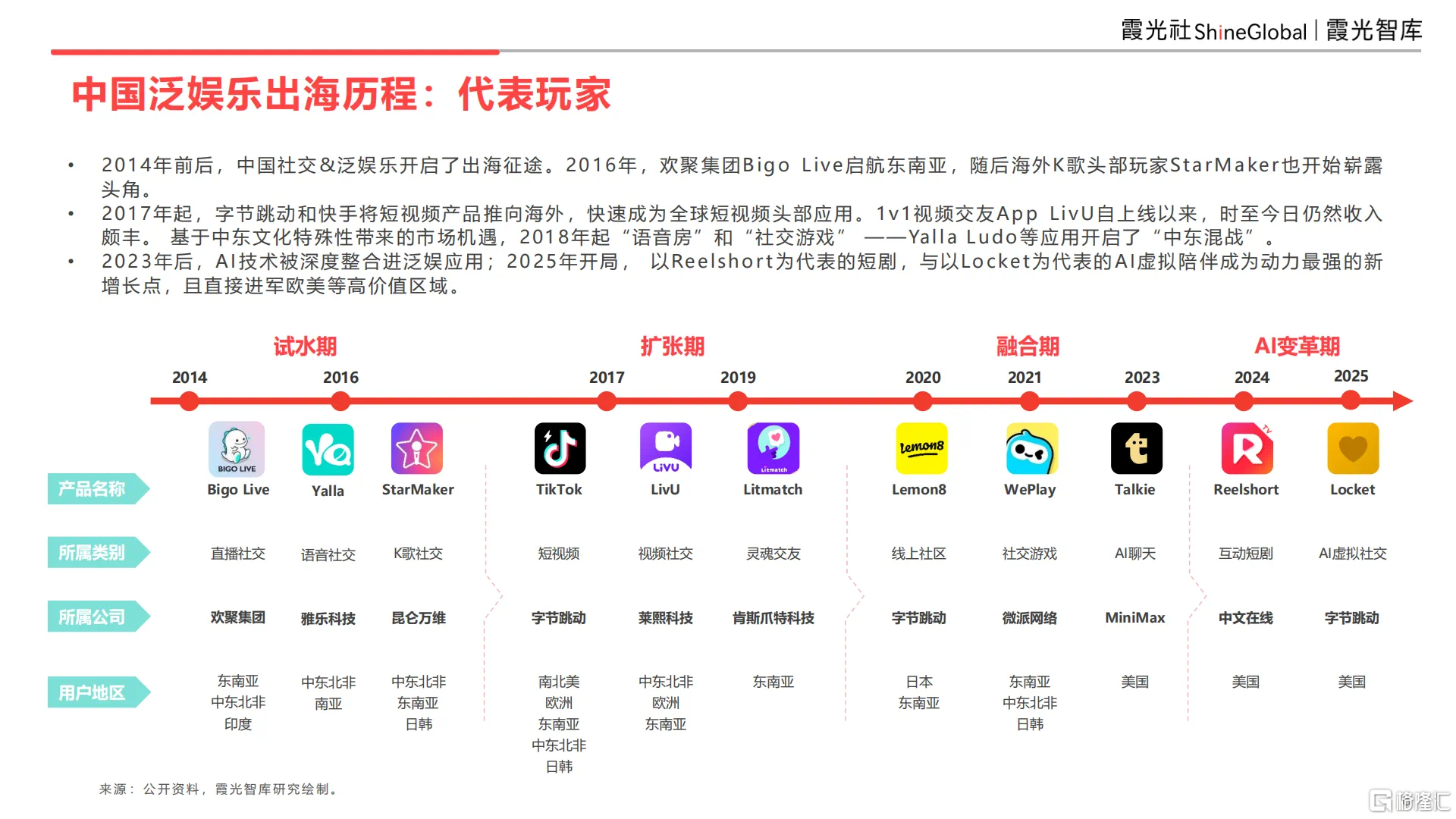Select the WePlay app icon
1456x819 pixels.
(x=1031, y=448)
